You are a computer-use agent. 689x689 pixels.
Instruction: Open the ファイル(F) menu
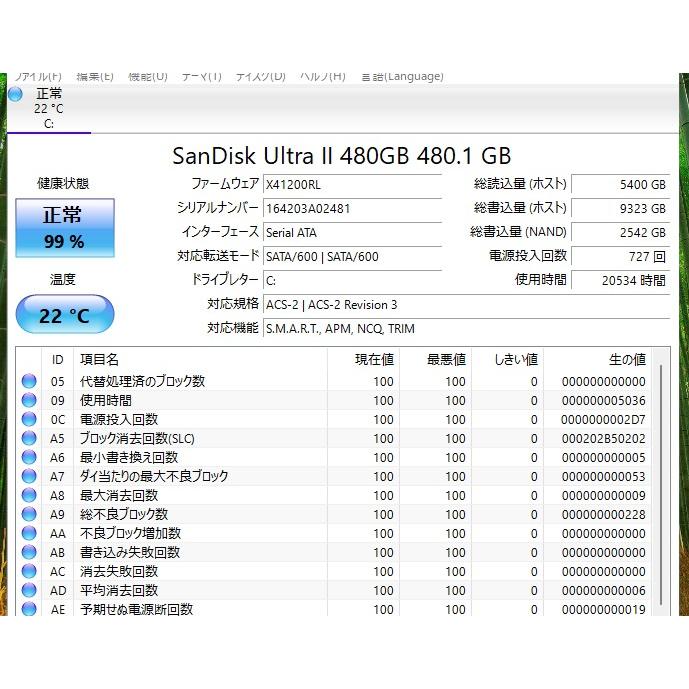(x=38, y=76)
